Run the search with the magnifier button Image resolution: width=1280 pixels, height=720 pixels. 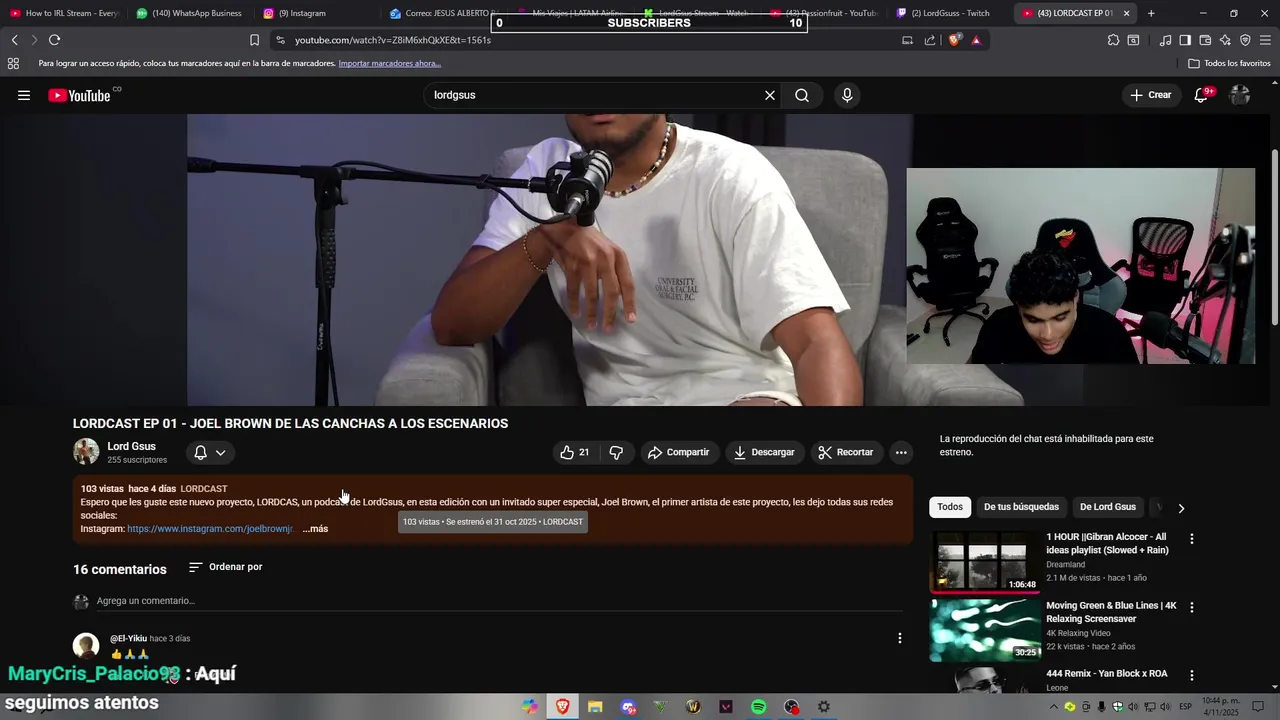tap(802, 95)
